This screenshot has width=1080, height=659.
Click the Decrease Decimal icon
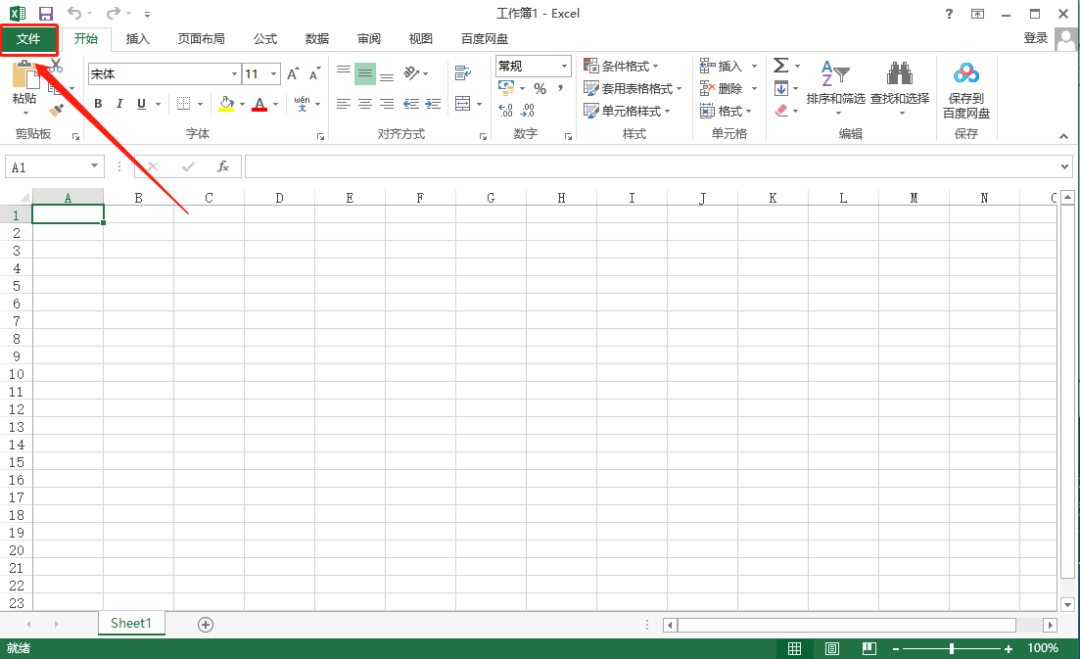pos(528,110)
